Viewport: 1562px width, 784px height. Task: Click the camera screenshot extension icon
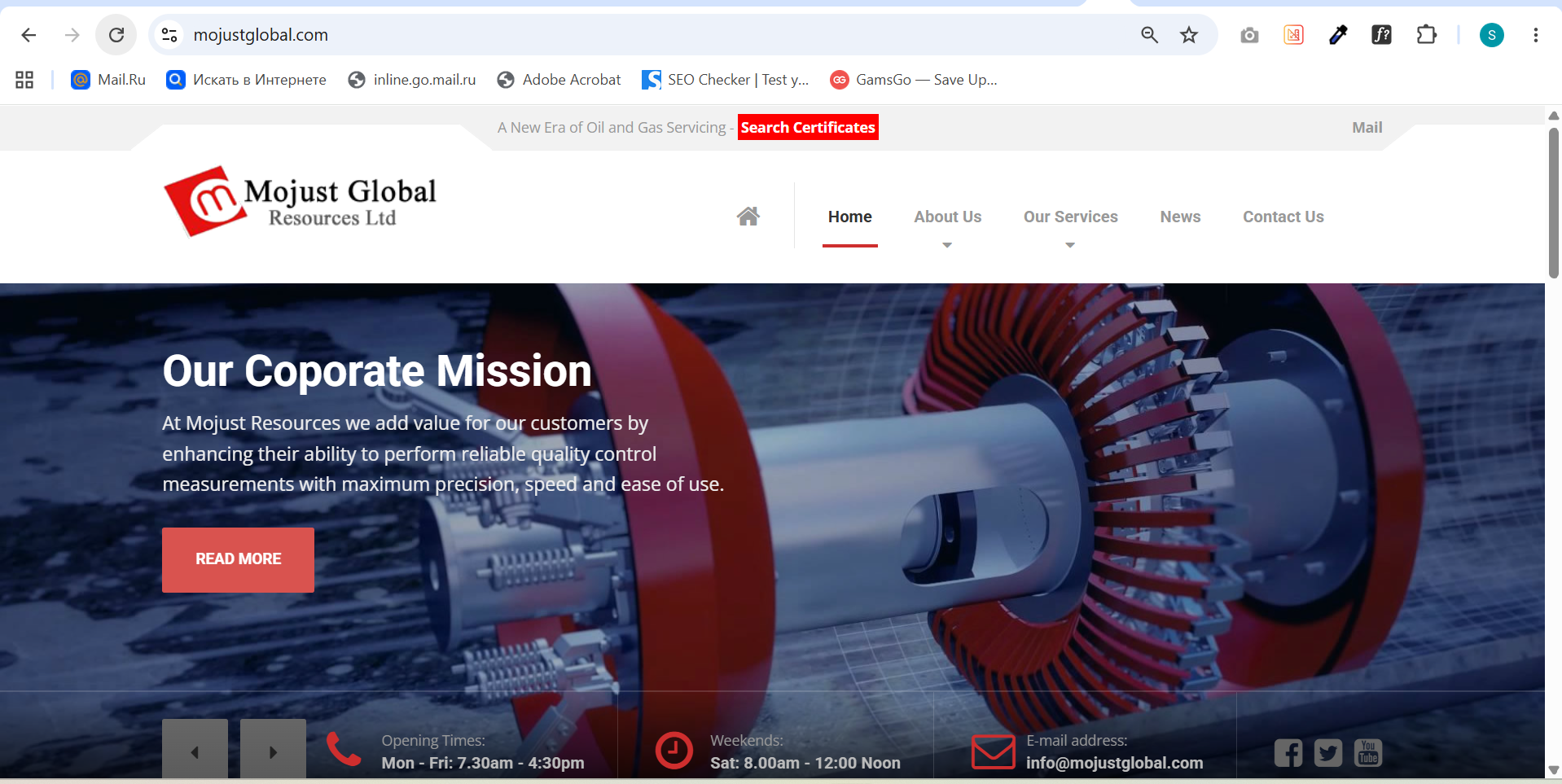pos(1249,35)
